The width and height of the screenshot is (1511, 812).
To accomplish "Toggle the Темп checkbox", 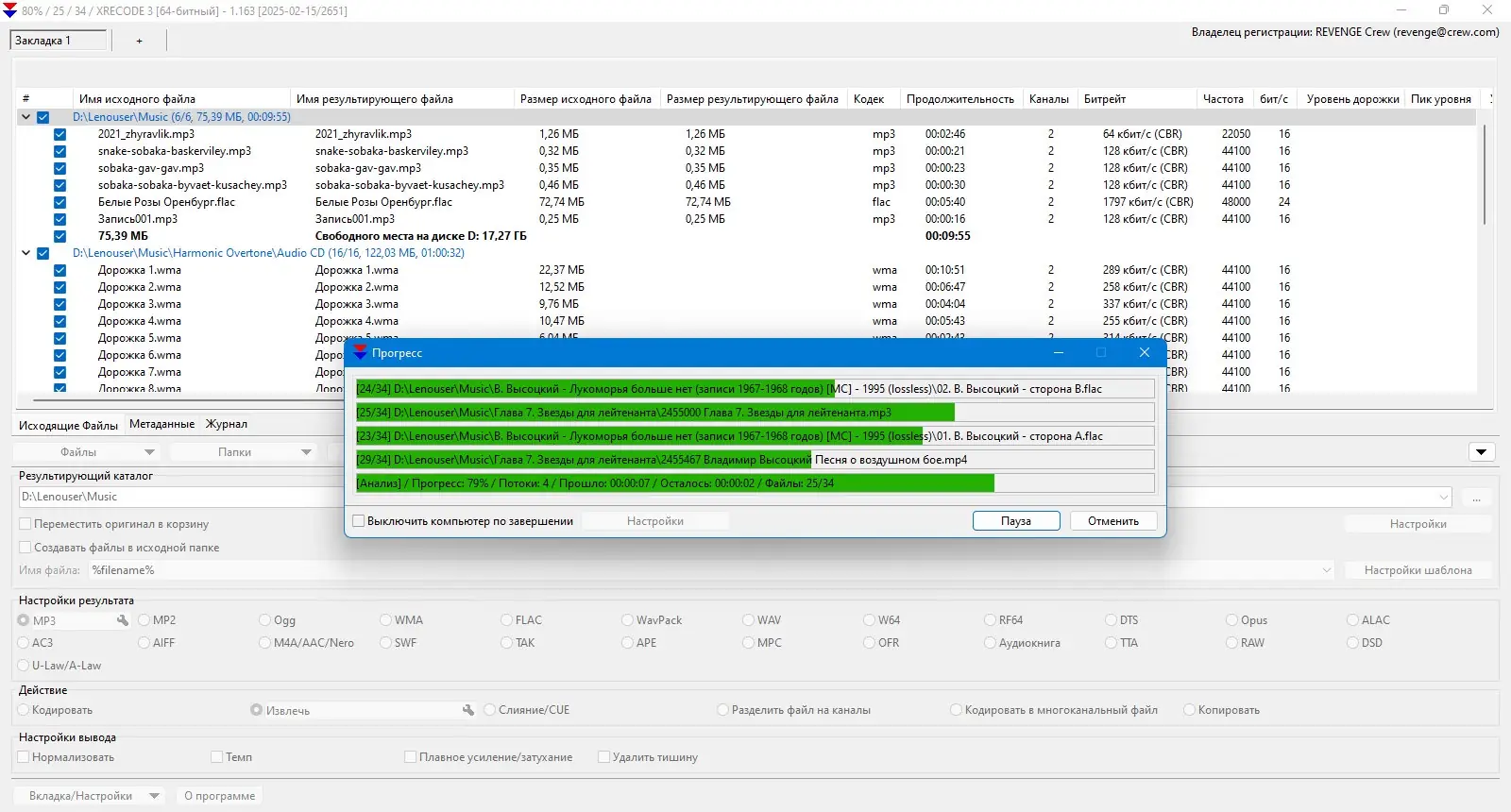I will tap(217, 757).
